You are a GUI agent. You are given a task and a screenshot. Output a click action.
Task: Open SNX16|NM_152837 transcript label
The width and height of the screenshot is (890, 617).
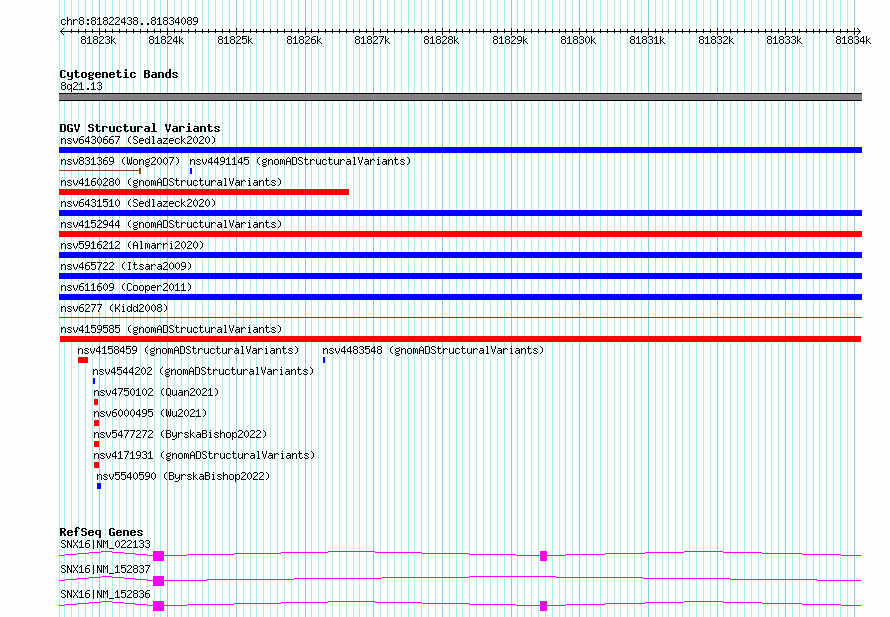point(105,569)
